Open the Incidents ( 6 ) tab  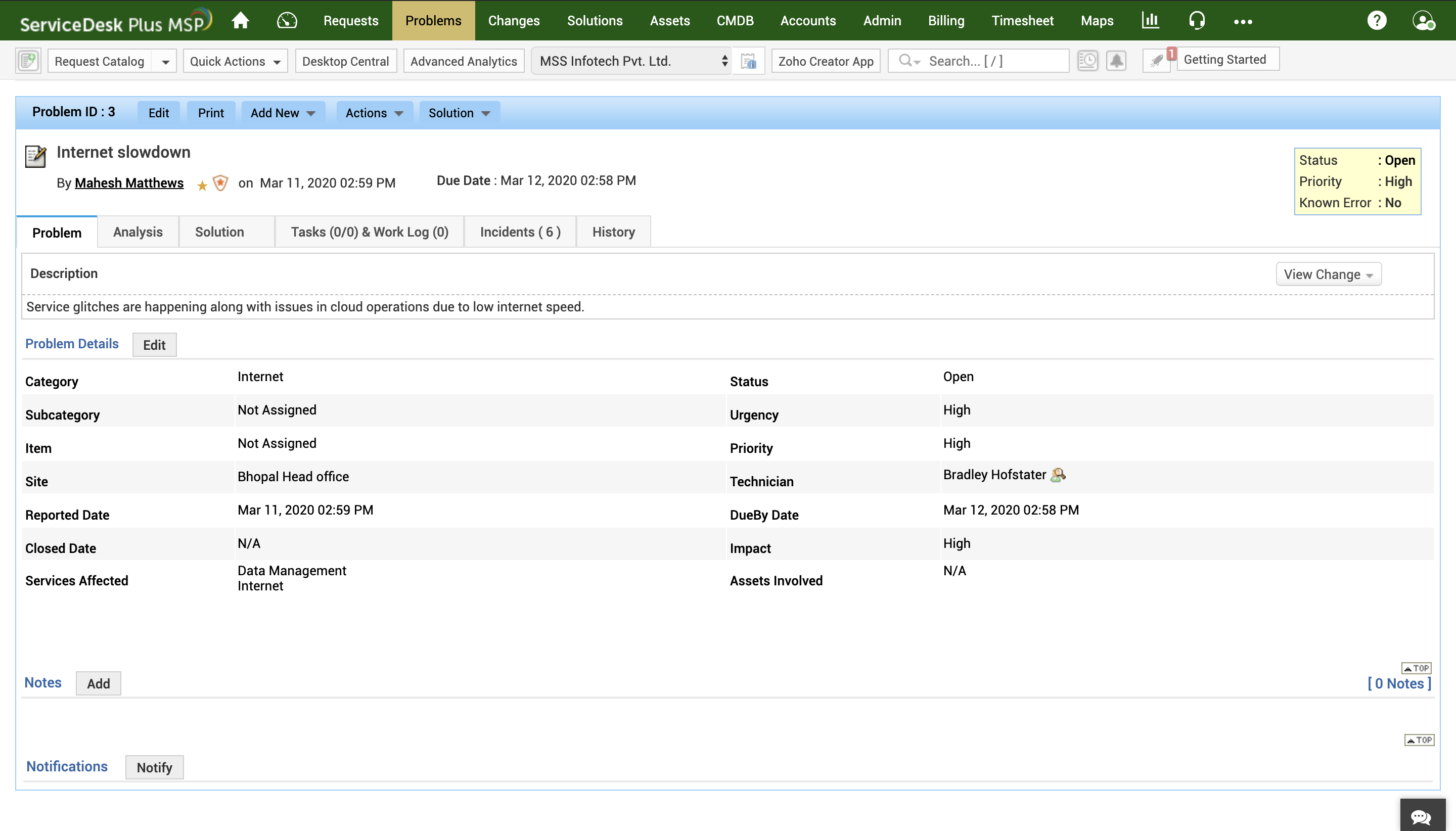tap(519, 232)
